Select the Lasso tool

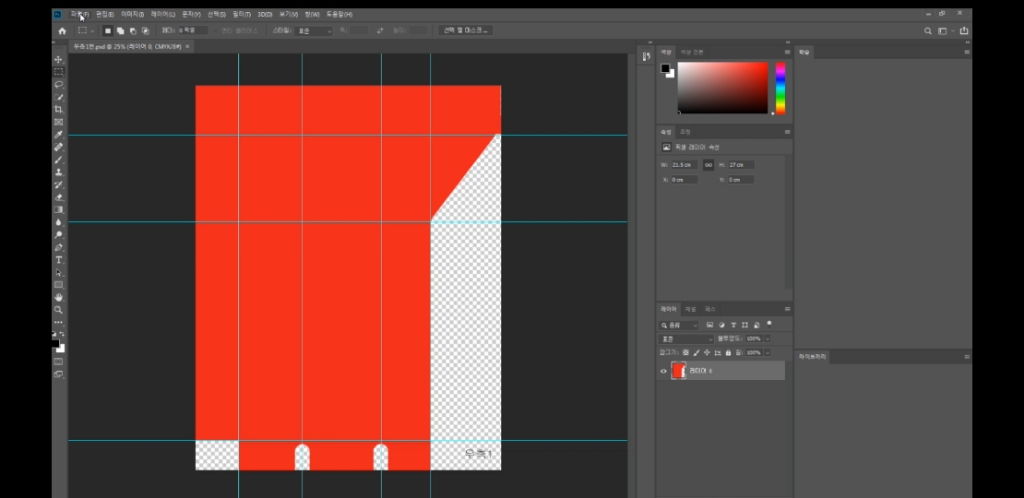[x=58, y=84]
